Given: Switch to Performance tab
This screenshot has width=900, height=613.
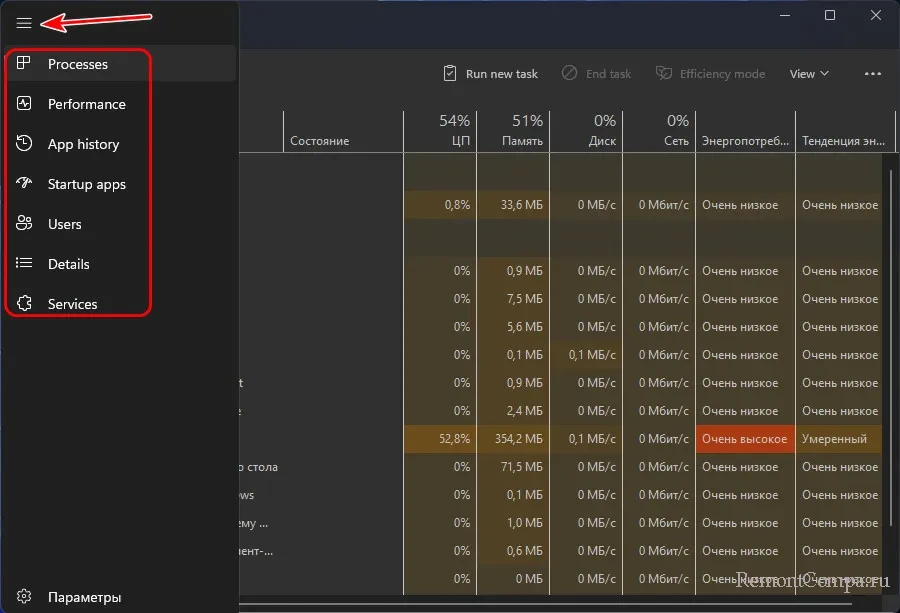Looking at the screenshot, I should point(120,104).
